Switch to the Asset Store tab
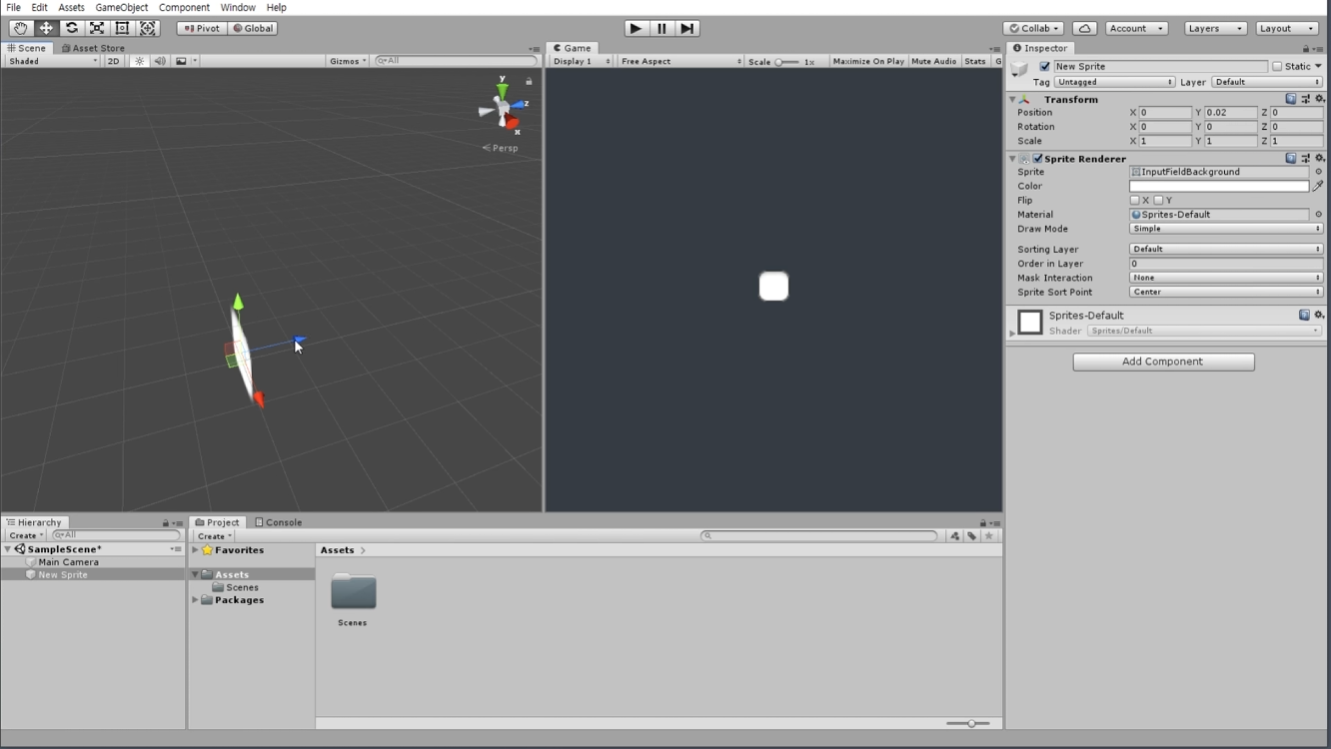This screenshot has height=749, width=1331. point(93,48)
